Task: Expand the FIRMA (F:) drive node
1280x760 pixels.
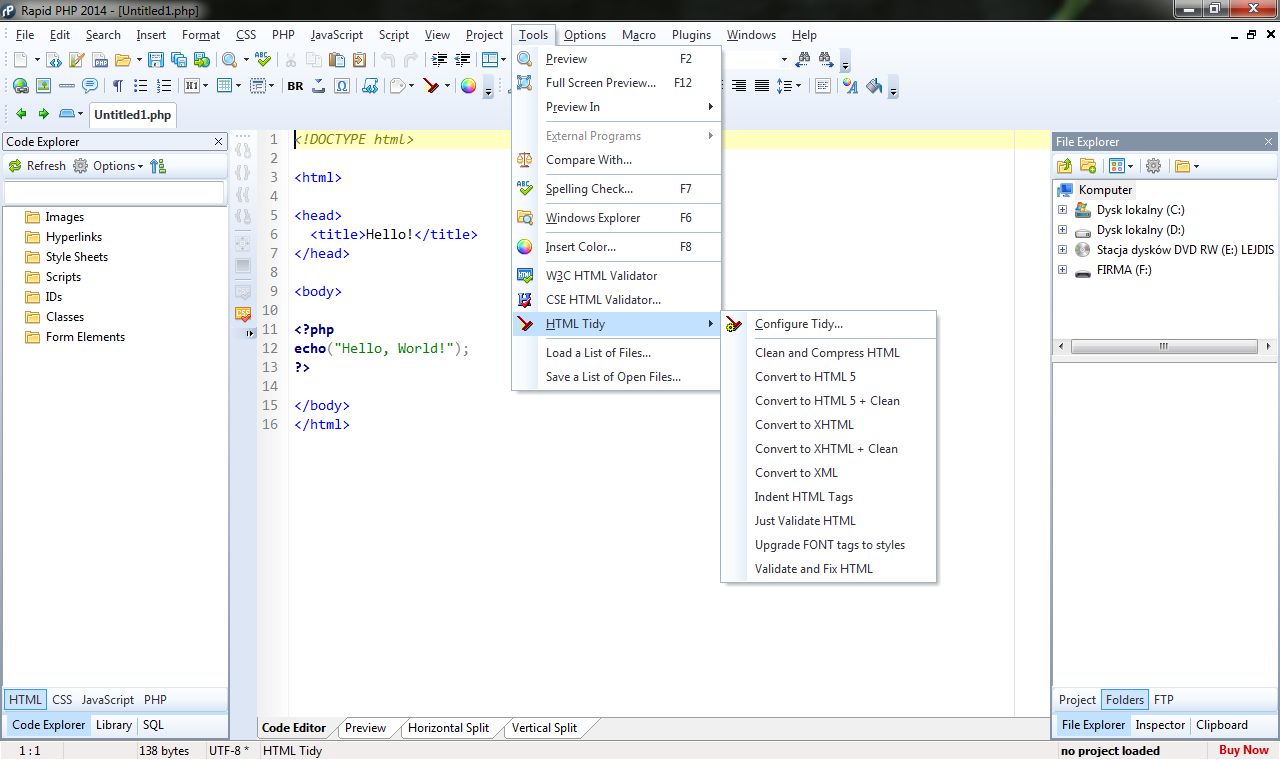Action: 1062,270
